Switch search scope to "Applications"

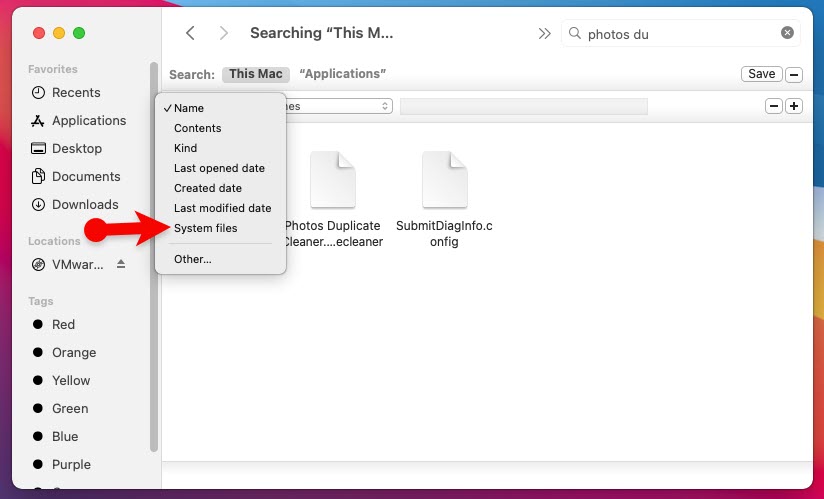342,74
